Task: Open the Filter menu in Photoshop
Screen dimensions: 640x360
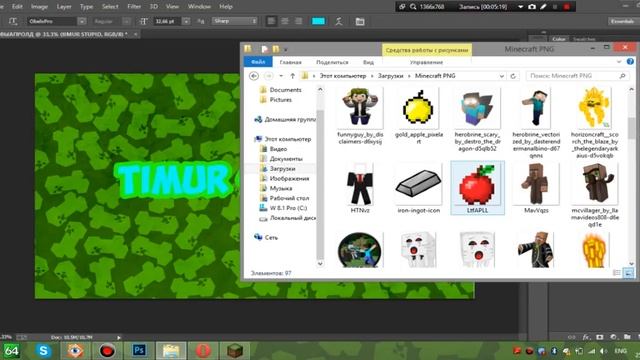Action: coord(134,7)
